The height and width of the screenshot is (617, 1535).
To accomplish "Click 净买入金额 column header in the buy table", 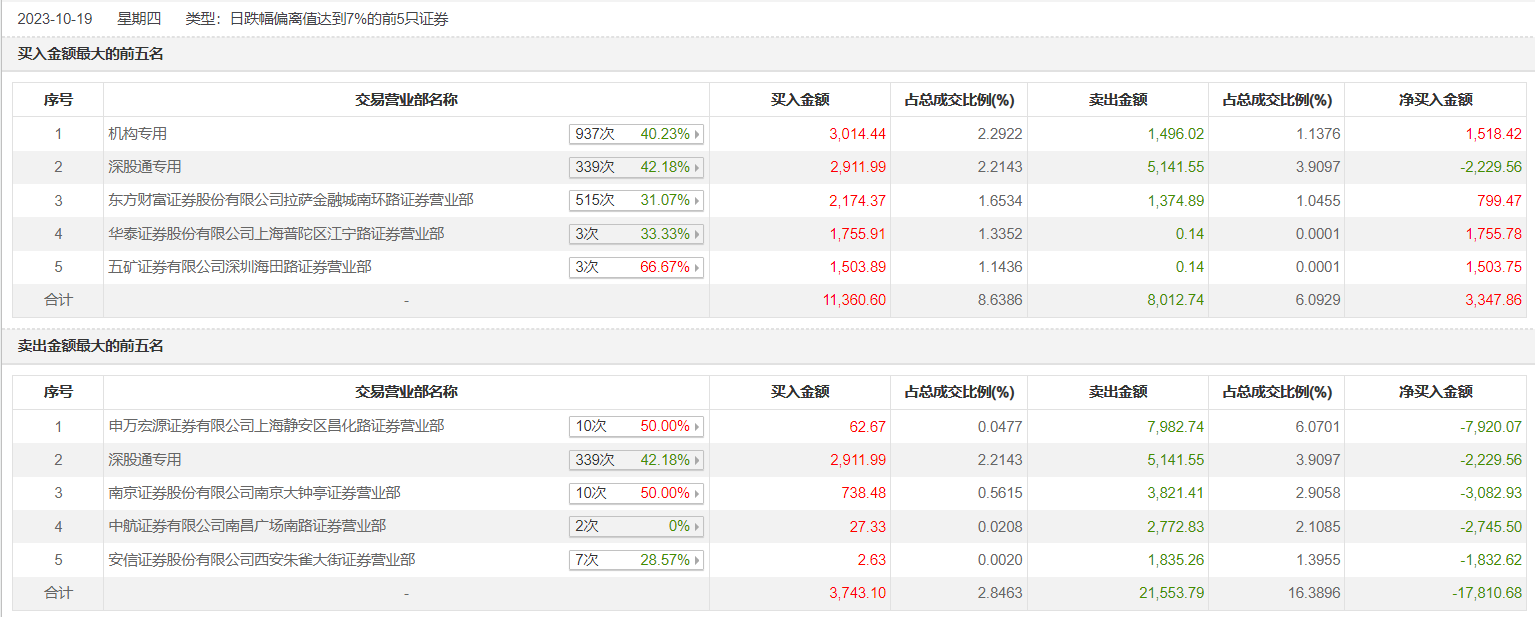I will point(1435,100).
